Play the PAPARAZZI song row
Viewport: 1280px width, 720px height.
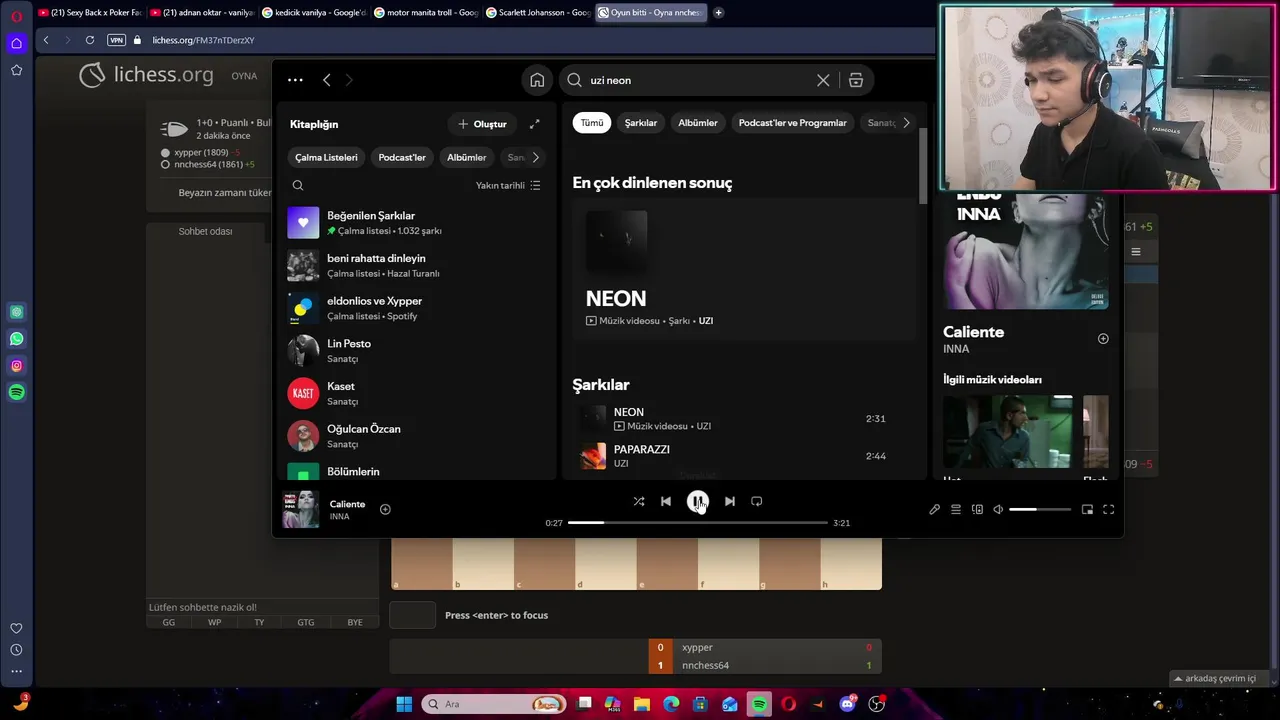pos(744,456)
